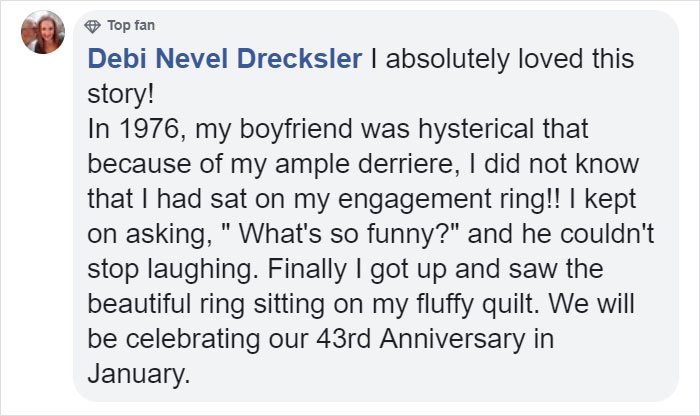Click the surname "Drecksler" in the commenter name
The image size is (700, 416).
point(299,58)
